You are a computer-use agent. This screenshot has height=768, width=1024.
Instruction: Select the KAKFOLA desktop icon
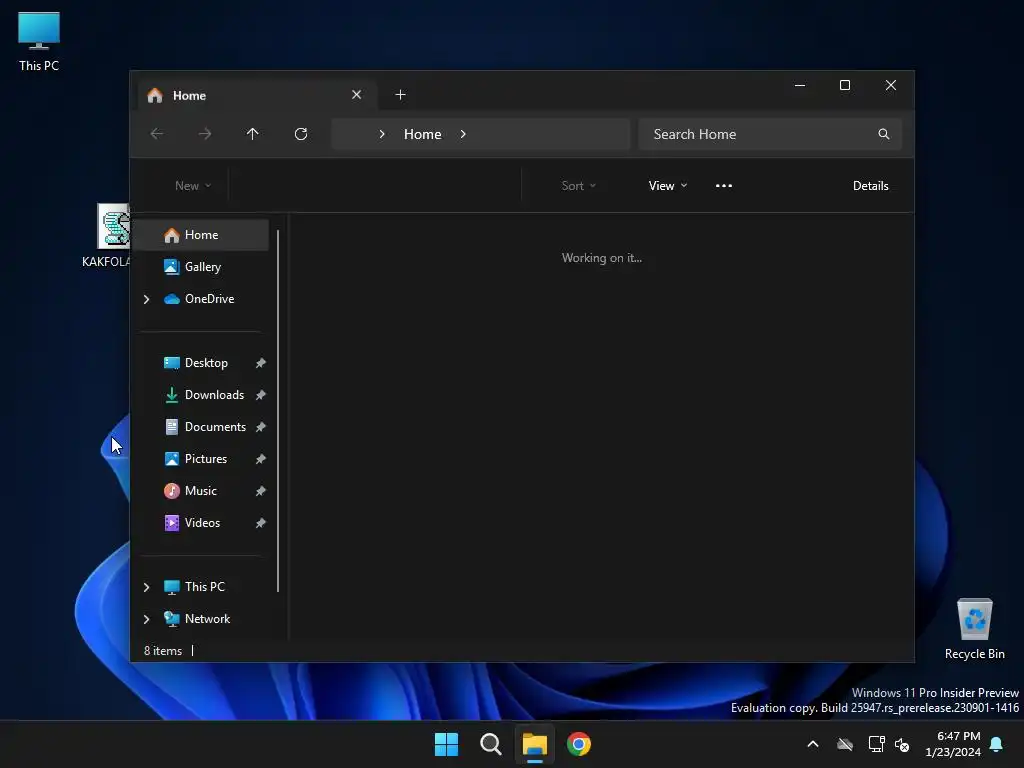(106, 235)
